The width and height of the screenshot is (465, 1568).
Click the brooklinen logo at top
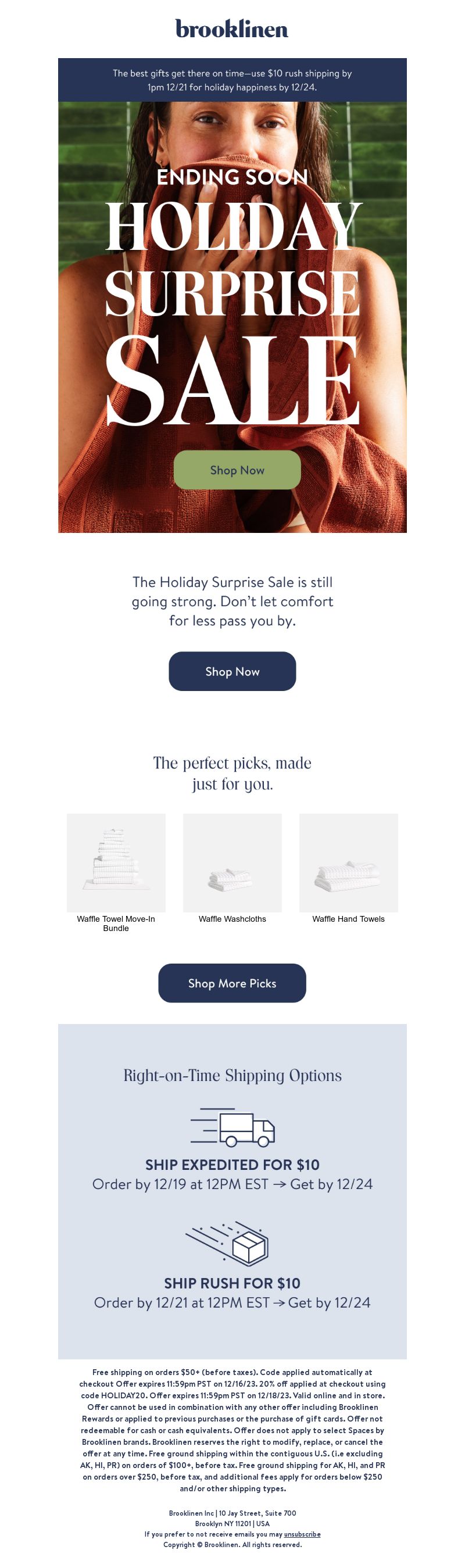[x=232, y=28]
